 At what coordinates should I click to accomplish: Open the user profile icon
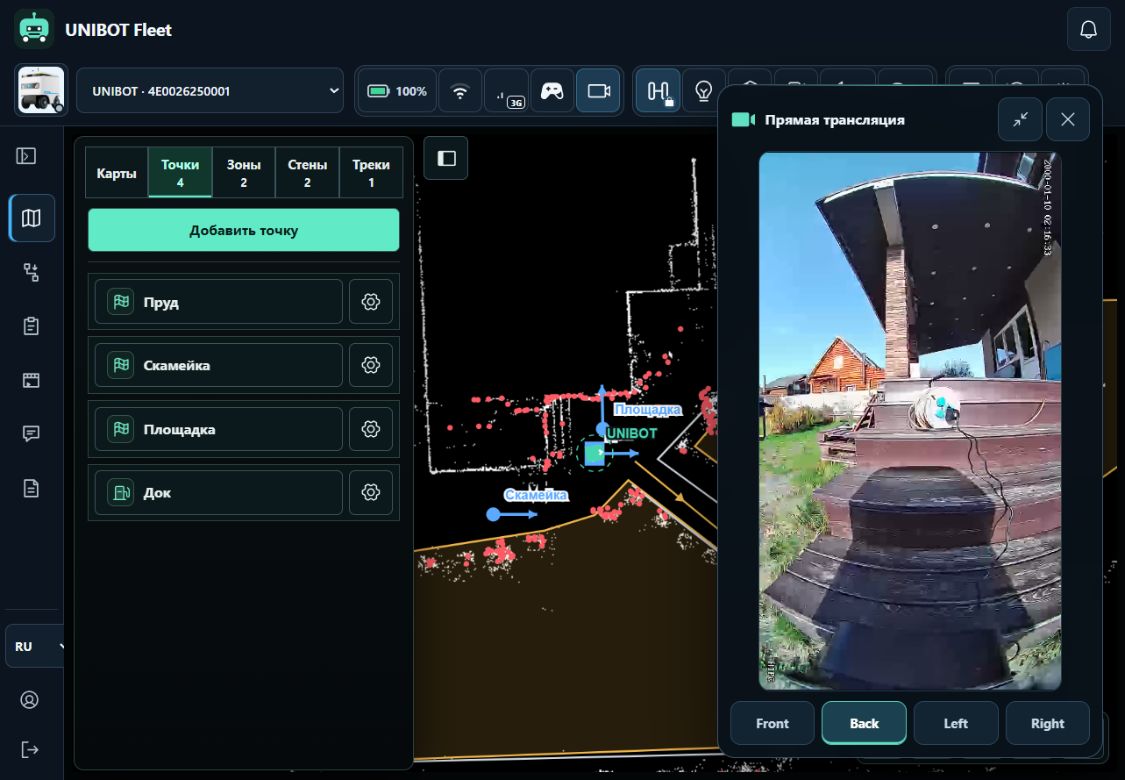point(29,700)
